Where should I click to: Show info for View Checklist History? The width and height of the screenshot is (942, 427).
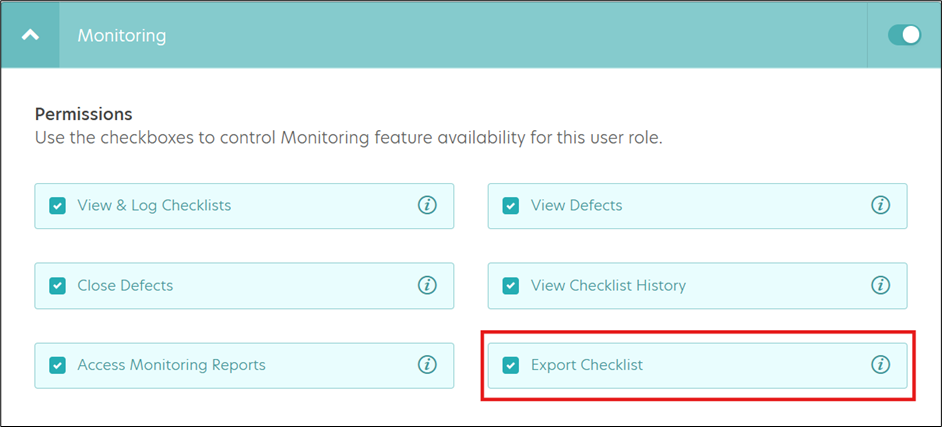click(880, 285)
